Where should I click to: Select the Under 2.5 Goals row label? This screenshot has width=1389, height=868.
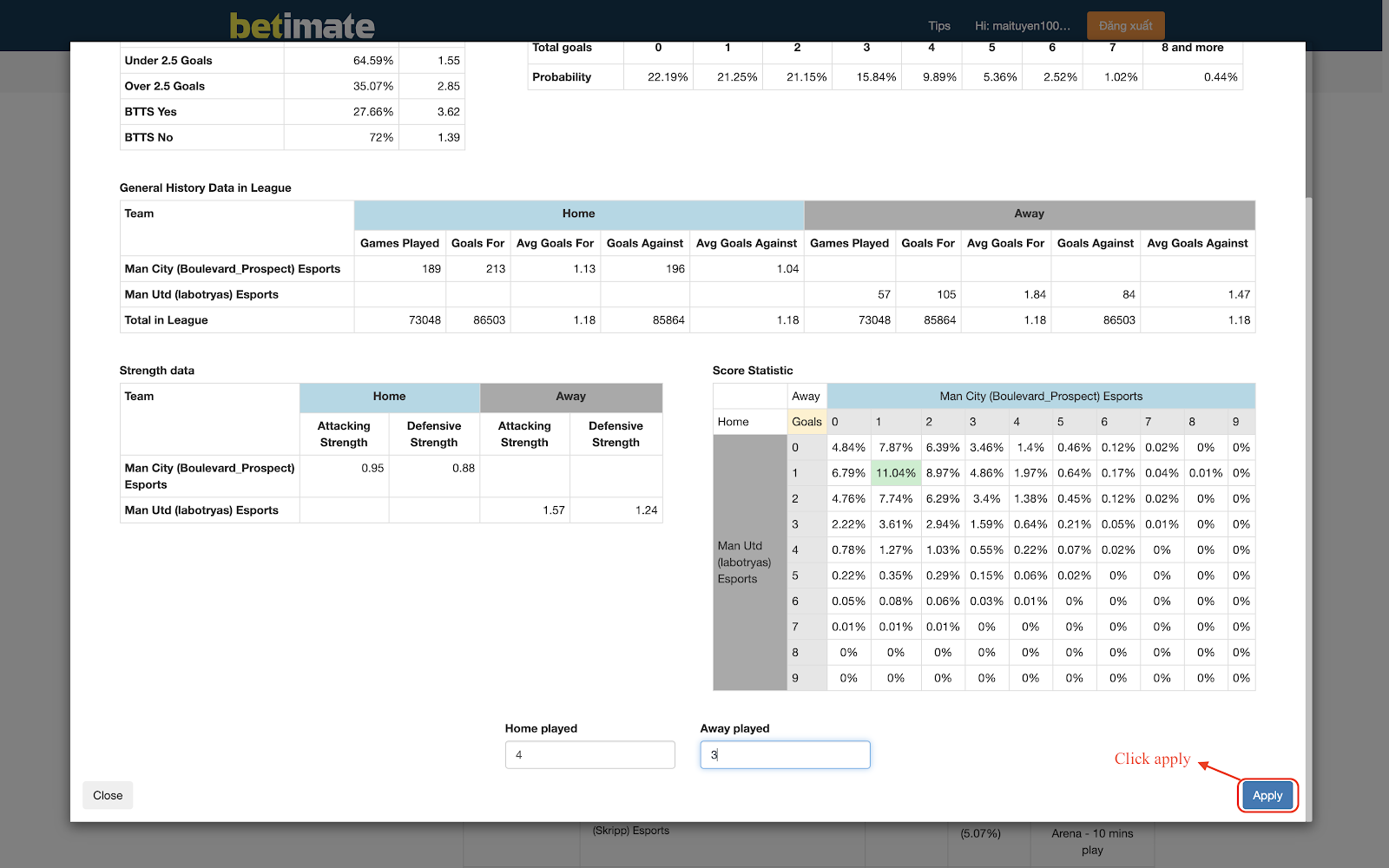point(168,61)
